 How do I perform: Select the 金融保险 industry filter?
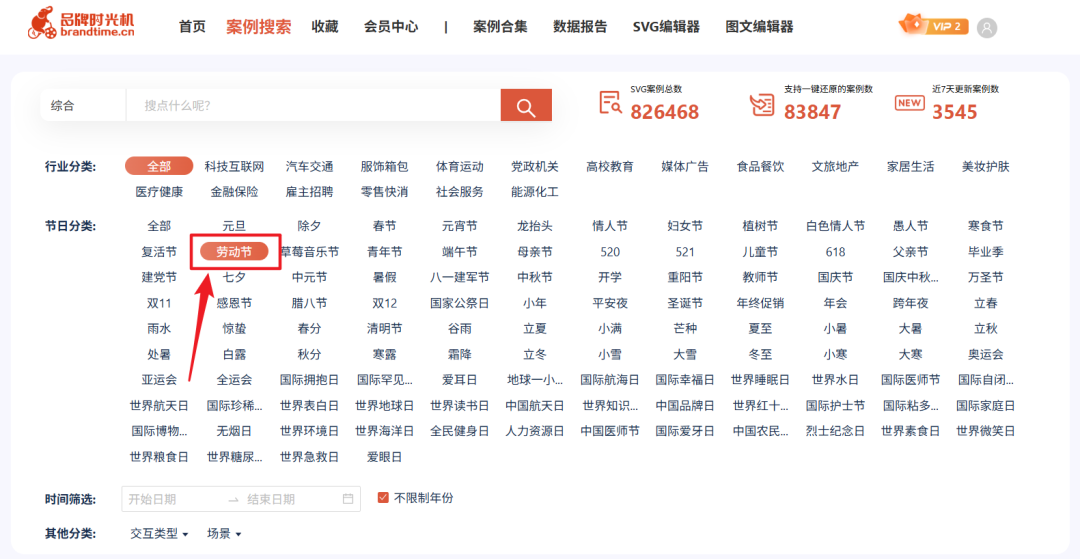click(x=234, y=192)
